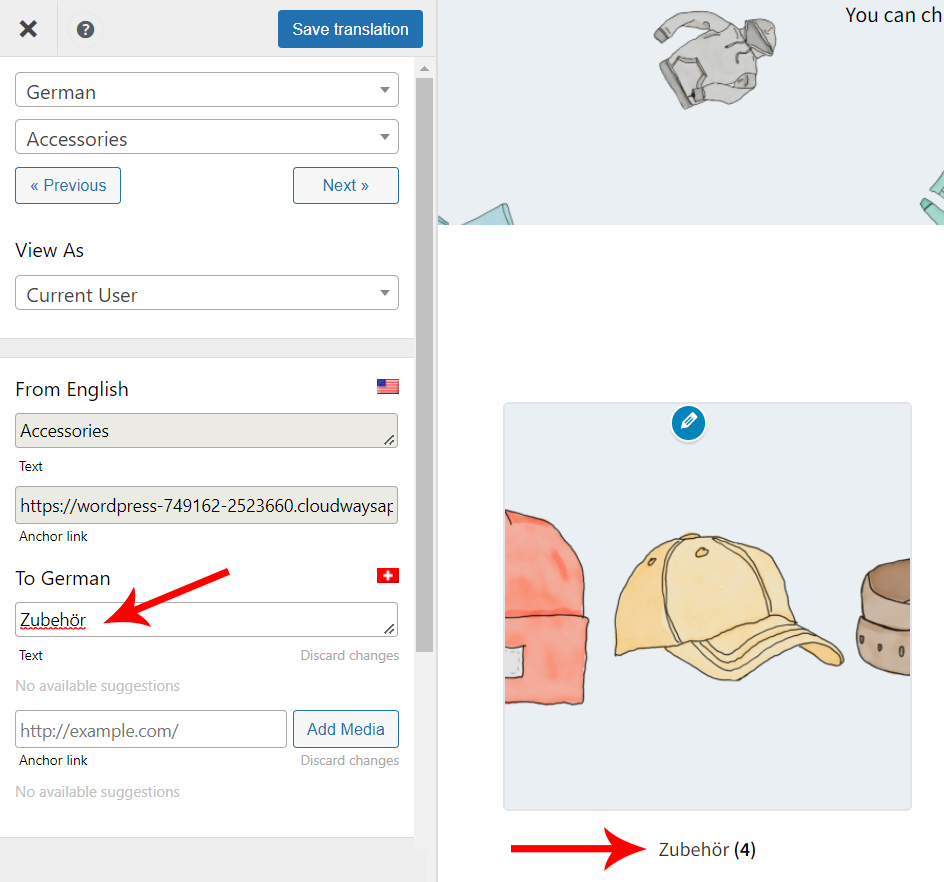
Task: Open the German language dropdown
Action: pos(206,90)
